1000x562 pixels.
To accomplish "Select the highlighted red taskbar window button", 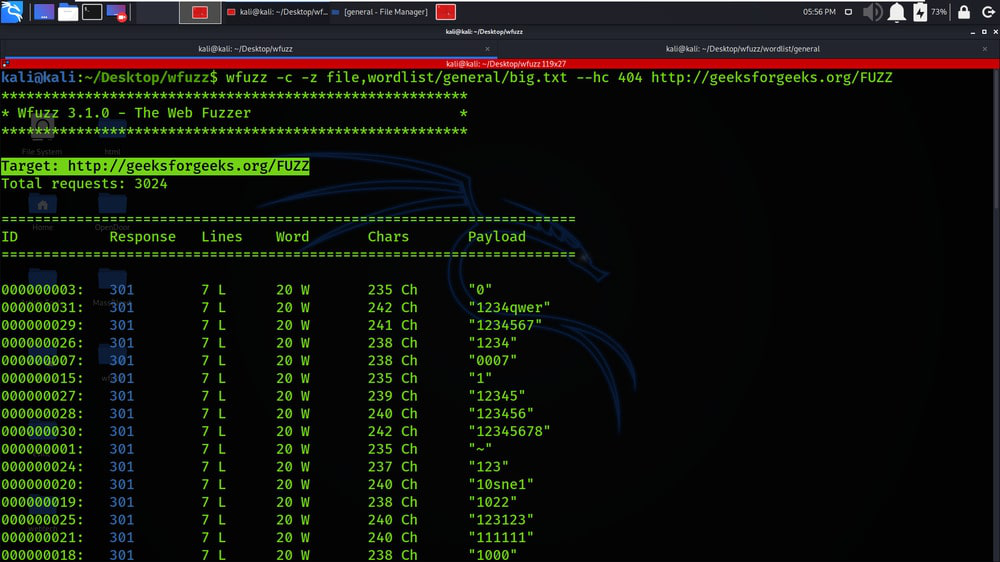I will (200, 12).
